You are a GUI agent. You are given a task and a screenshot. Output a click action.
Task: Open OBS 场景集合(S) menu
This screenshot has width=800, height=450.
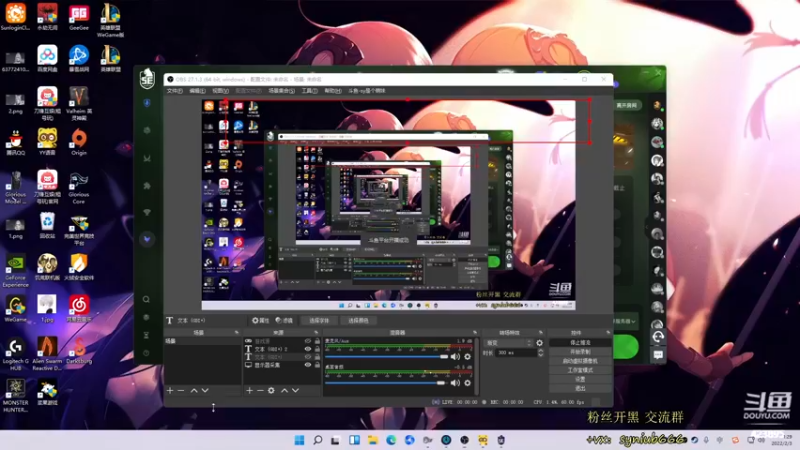point(282,91)
